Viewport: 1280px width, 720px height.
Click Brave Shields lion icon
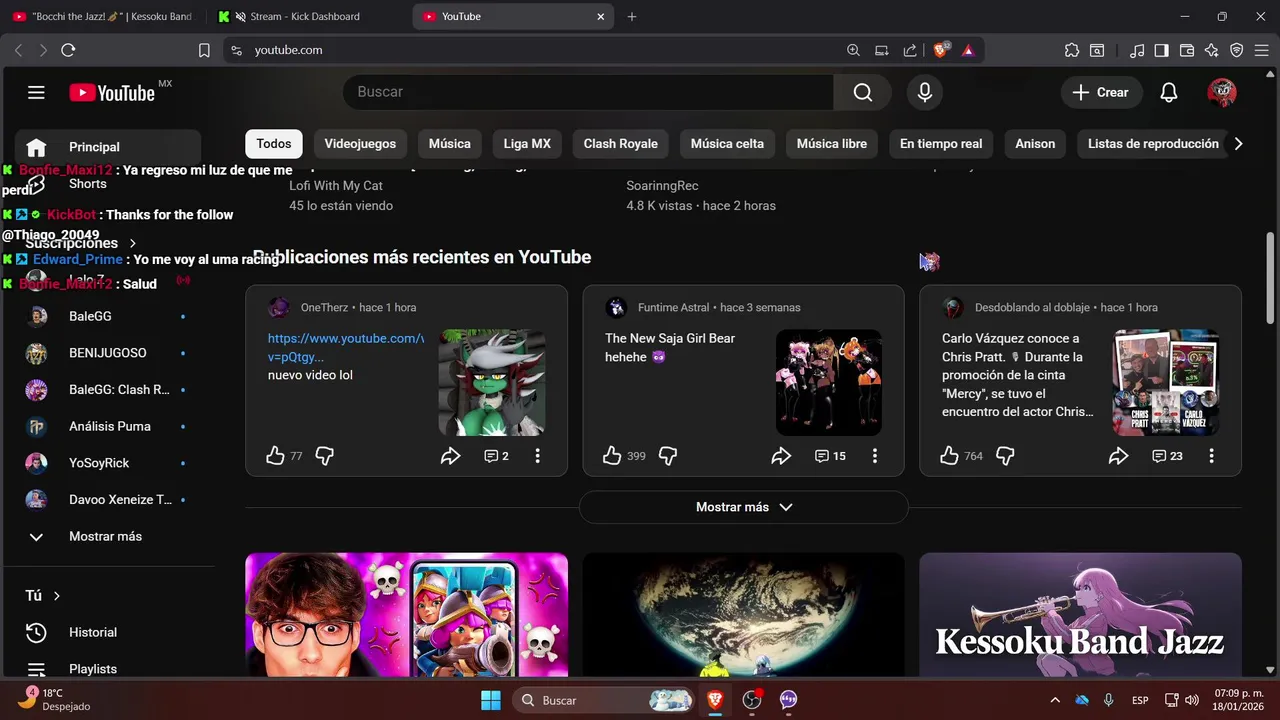click(x=941, y=50)
